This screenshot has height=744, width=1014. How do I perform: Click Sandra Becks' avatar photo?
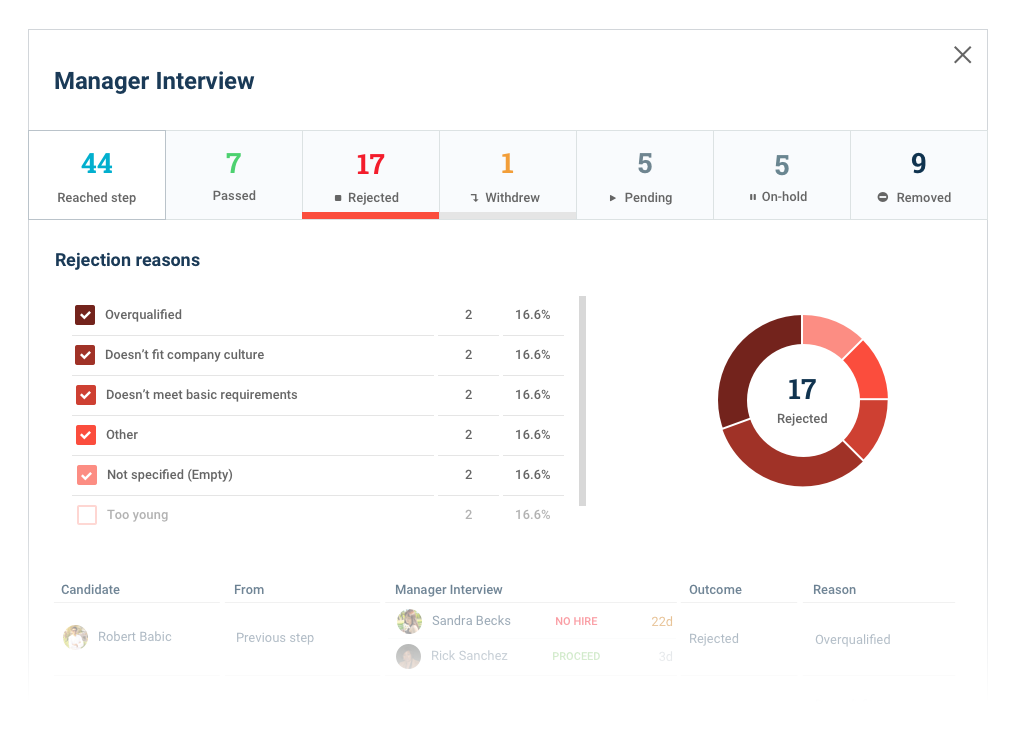coord(408,621)
